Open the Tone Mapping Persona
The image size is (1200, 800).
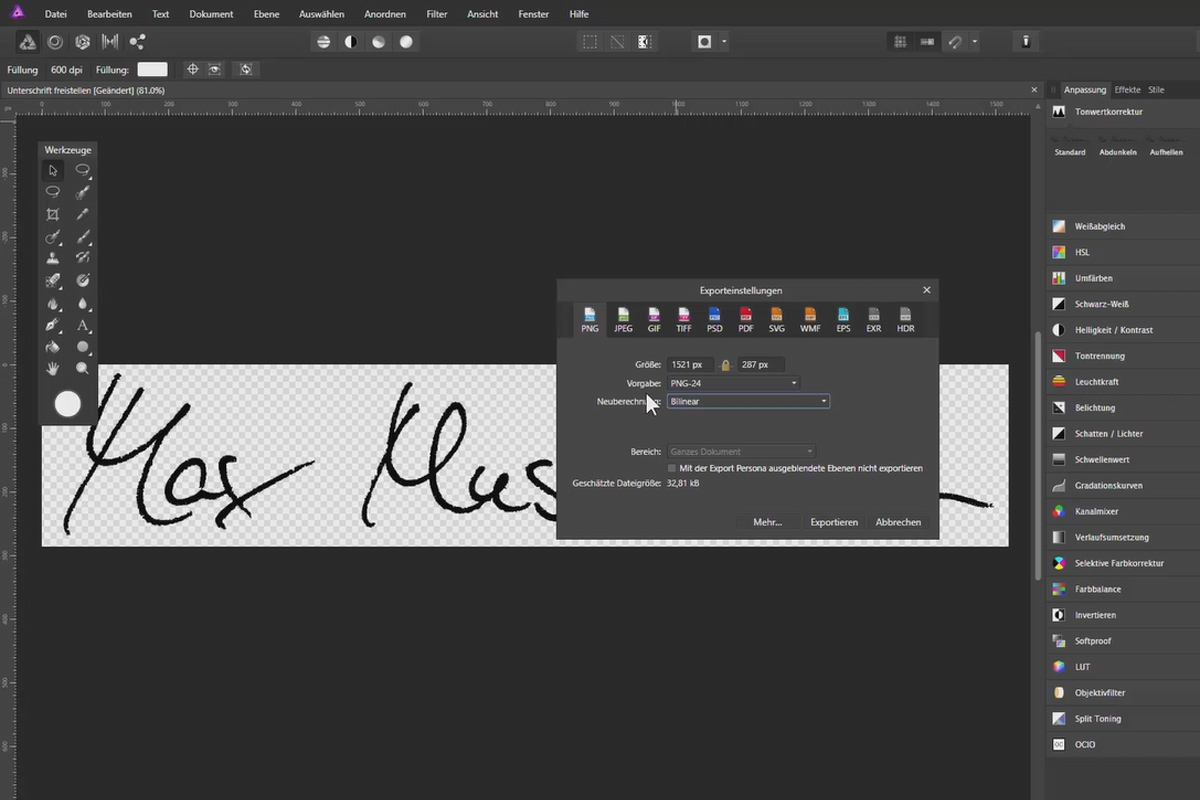[110, 42]
